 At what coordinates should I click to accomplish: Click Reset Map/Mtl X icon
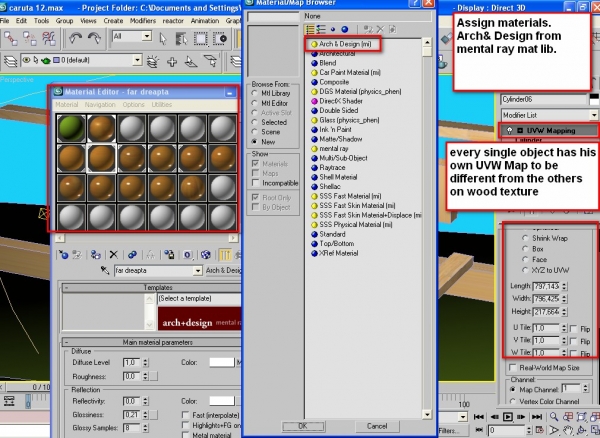pyautogui.click(x=113, y=255)
